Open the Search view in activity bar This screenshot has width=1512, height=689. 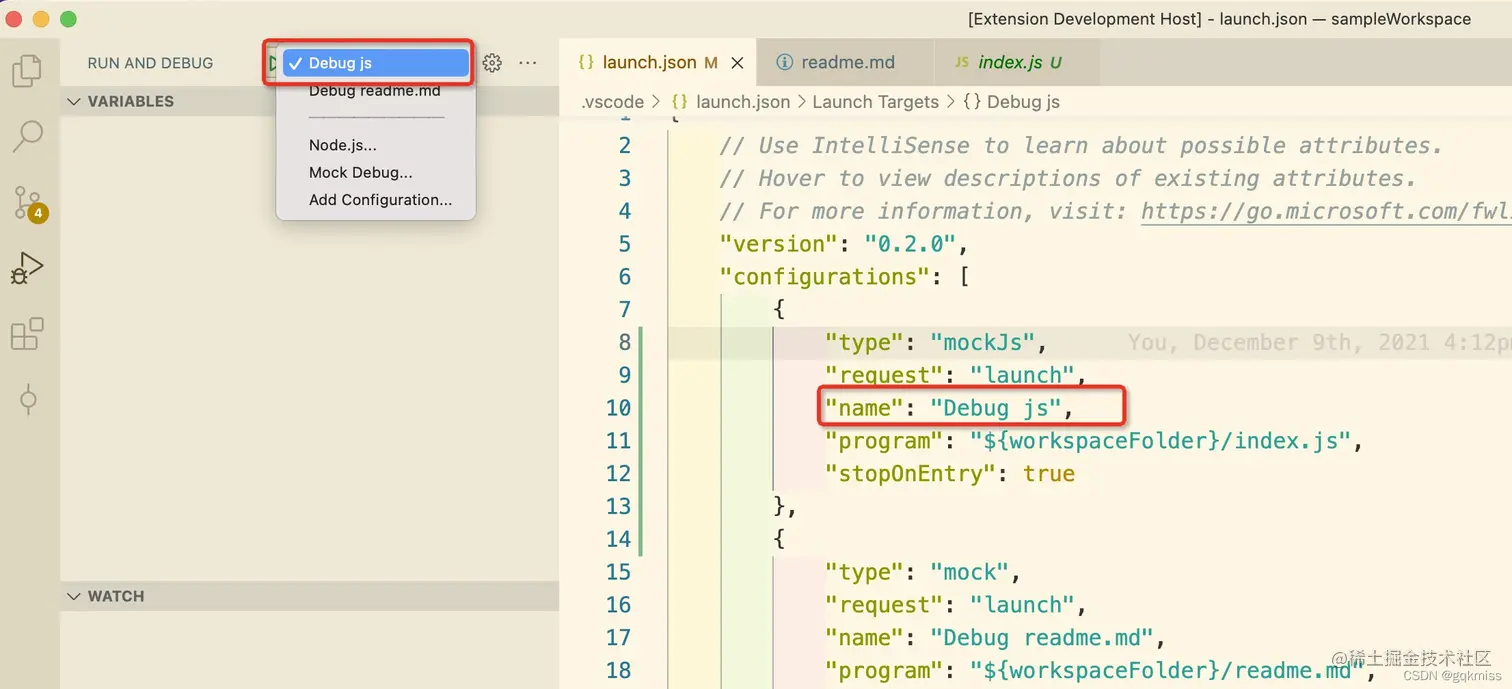(x=27, y=136)
